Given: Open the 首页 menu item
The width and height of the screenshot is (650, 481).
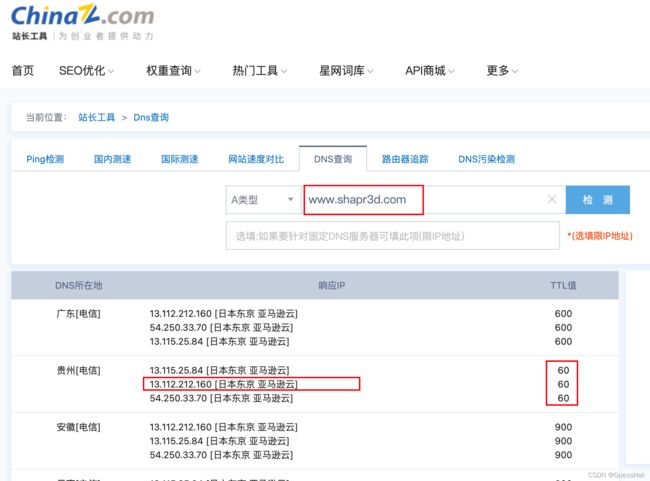Looking at the screenshot, I should (22, 70).
